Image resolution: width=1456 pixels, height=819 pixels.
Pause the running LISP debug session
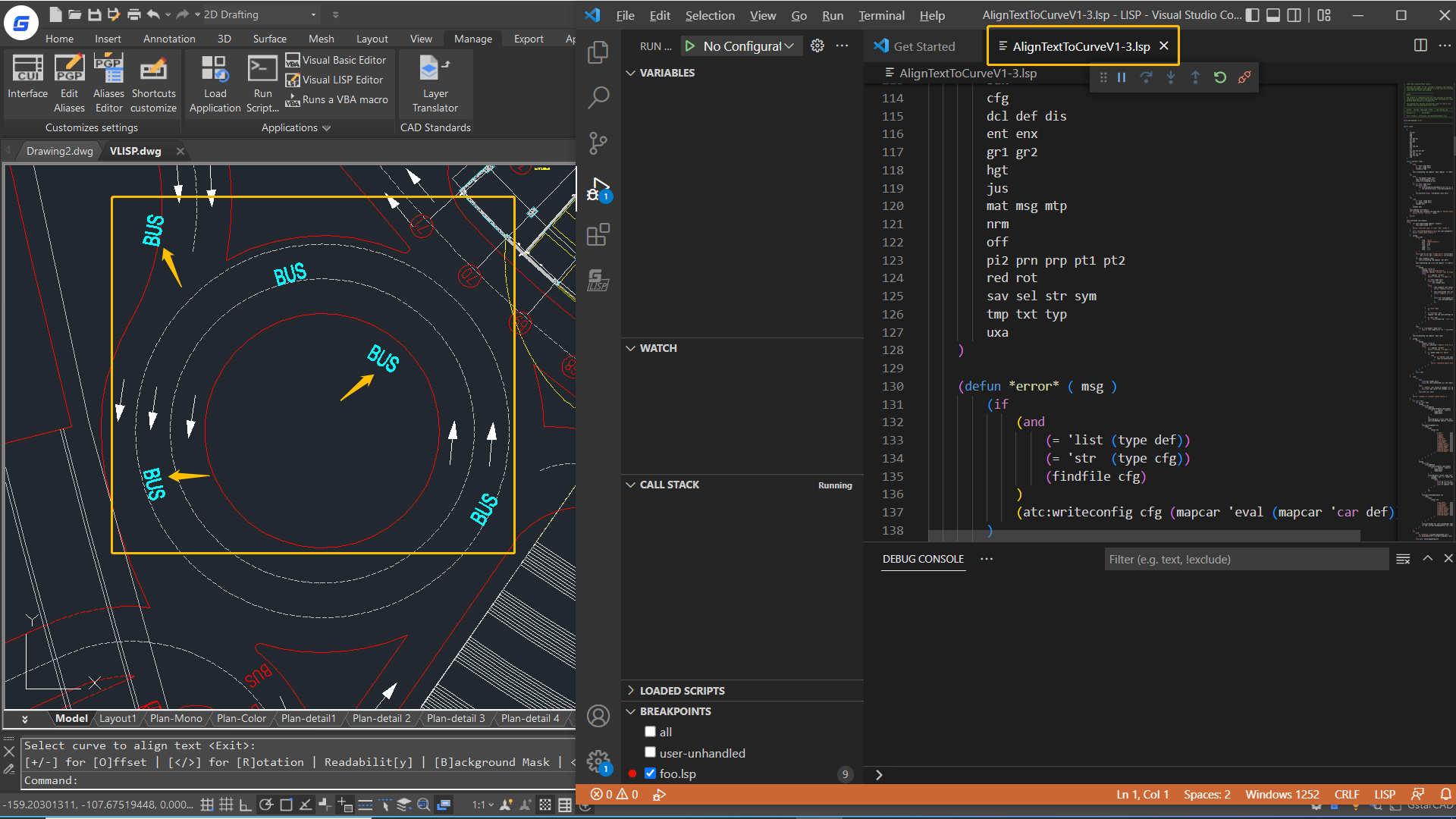click(x=1122, y=77)
